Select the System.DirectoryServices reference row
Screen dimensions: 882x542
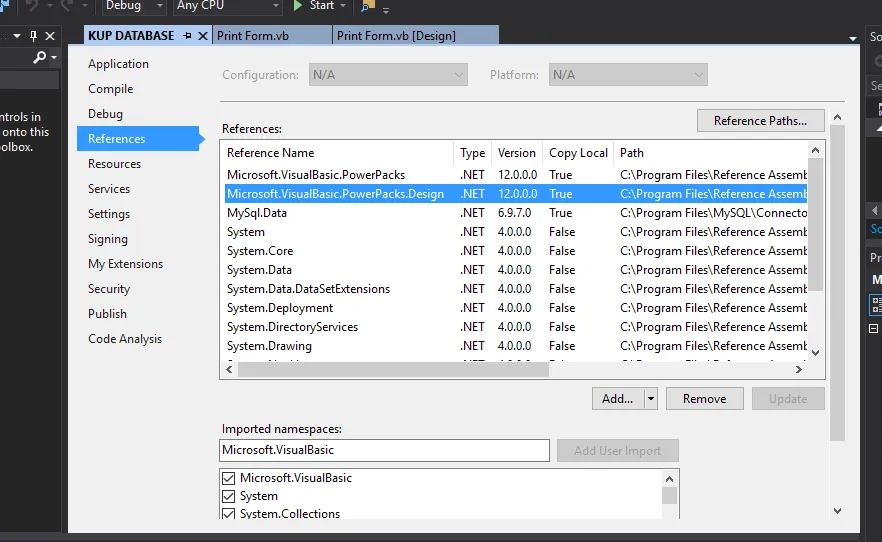click(x=516, y=327)
